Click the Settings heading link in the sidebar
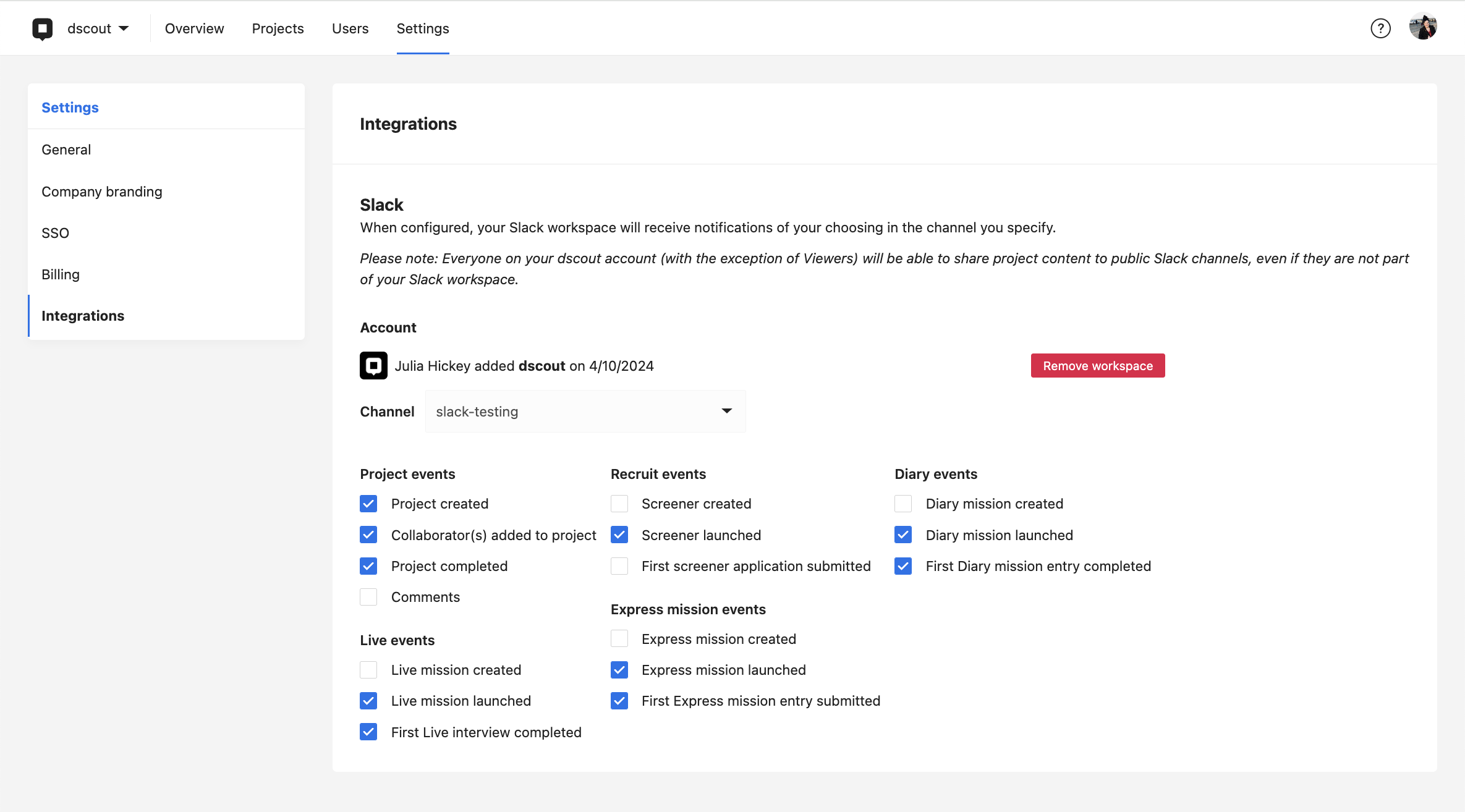Screen dimensions: 1465x812 click(x=70, y=108)
